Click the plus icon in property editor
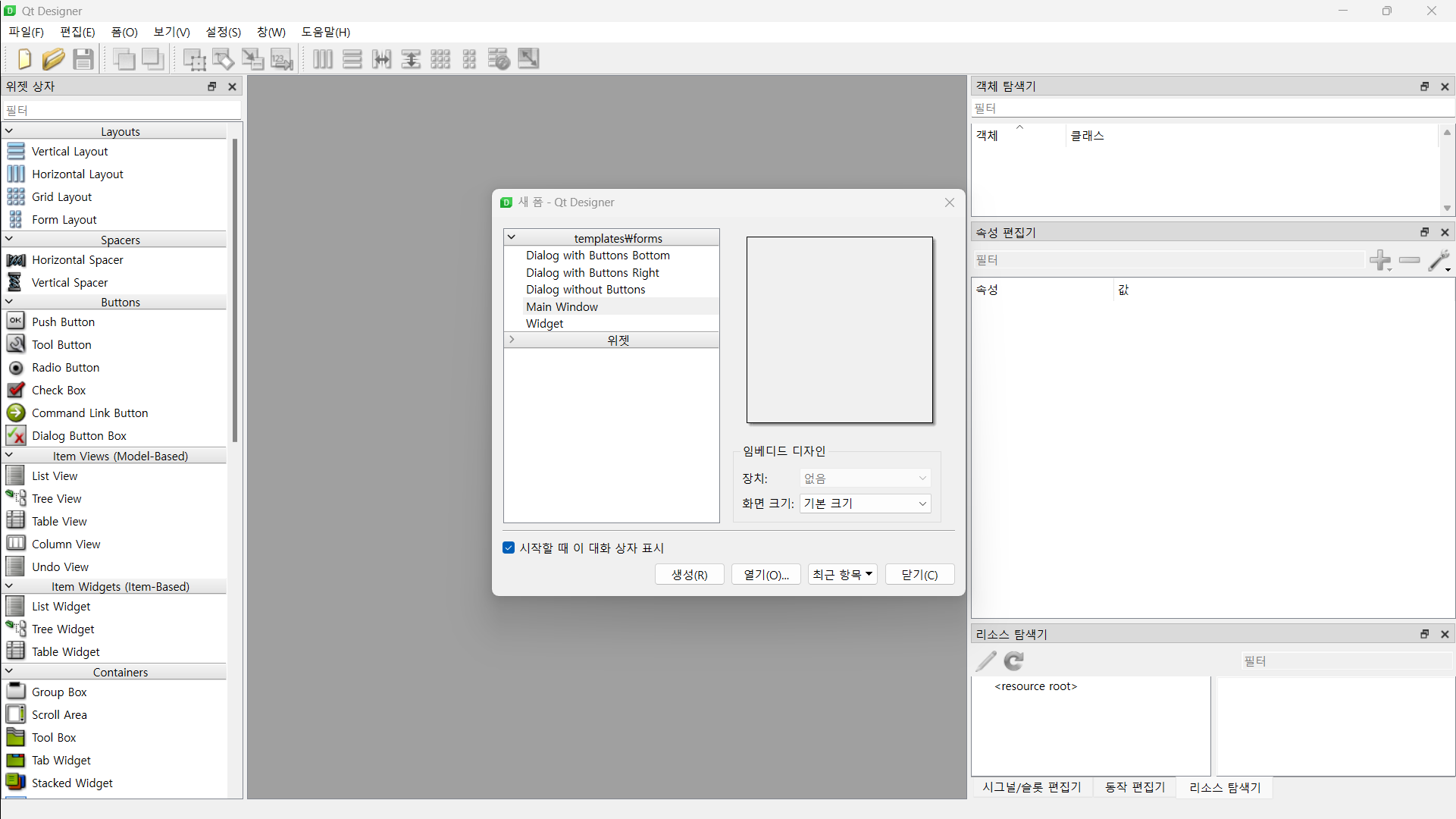1456x819 pixels. (1380, 260)
